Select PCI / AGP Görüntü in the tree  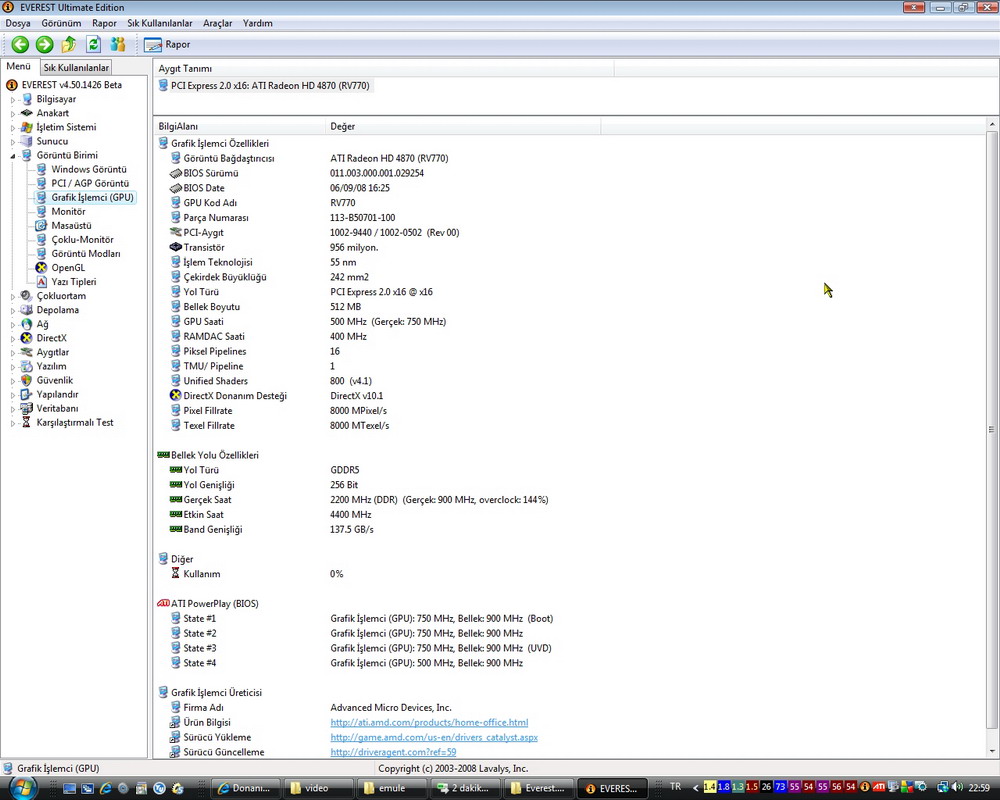(90, 183)
